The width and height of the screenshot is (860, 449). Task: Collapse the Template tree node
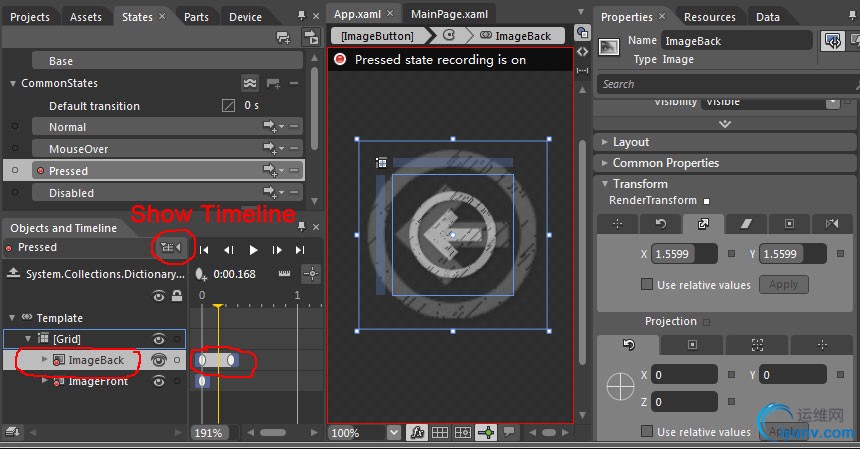tap(12, 318)
